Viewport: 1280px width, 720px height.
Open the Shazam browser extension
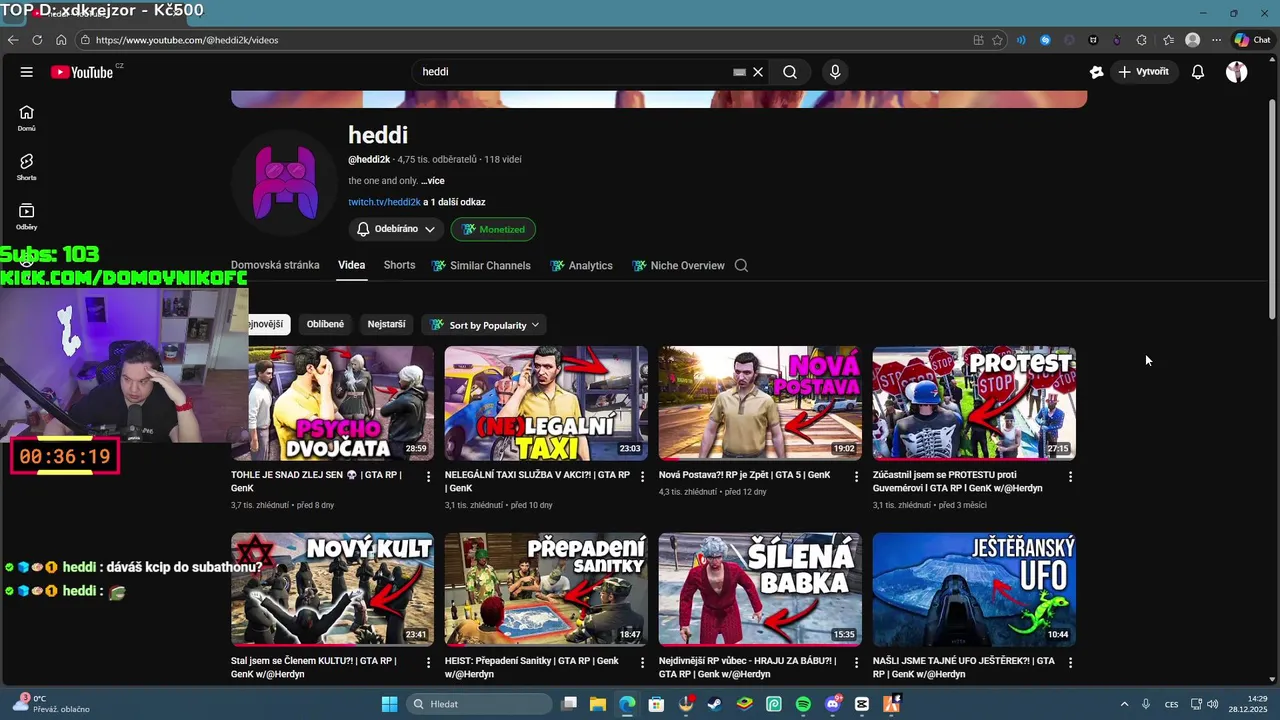[1045, 40]
